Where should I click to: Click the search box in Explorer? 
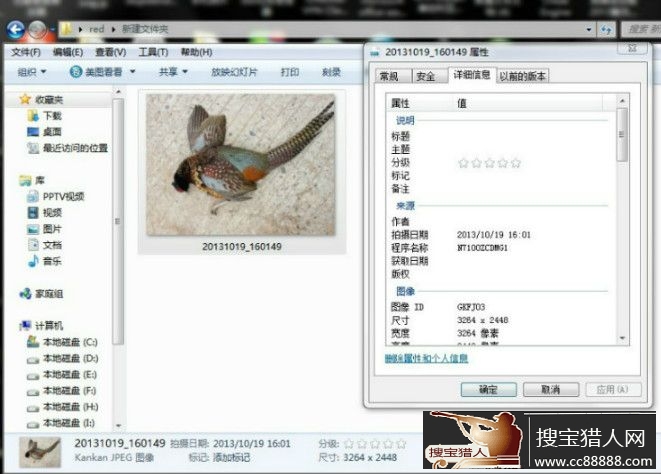point(641,30)
